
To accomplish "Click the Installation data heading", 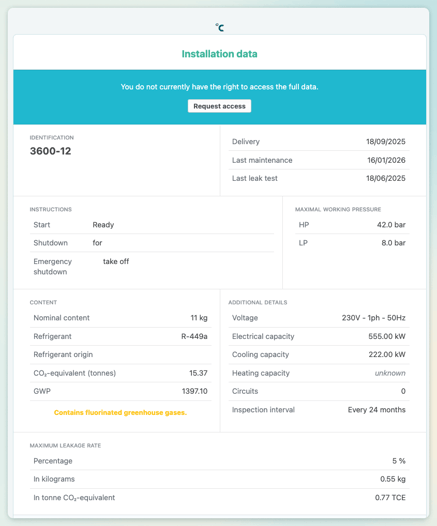I will click(x=219, y=54).
